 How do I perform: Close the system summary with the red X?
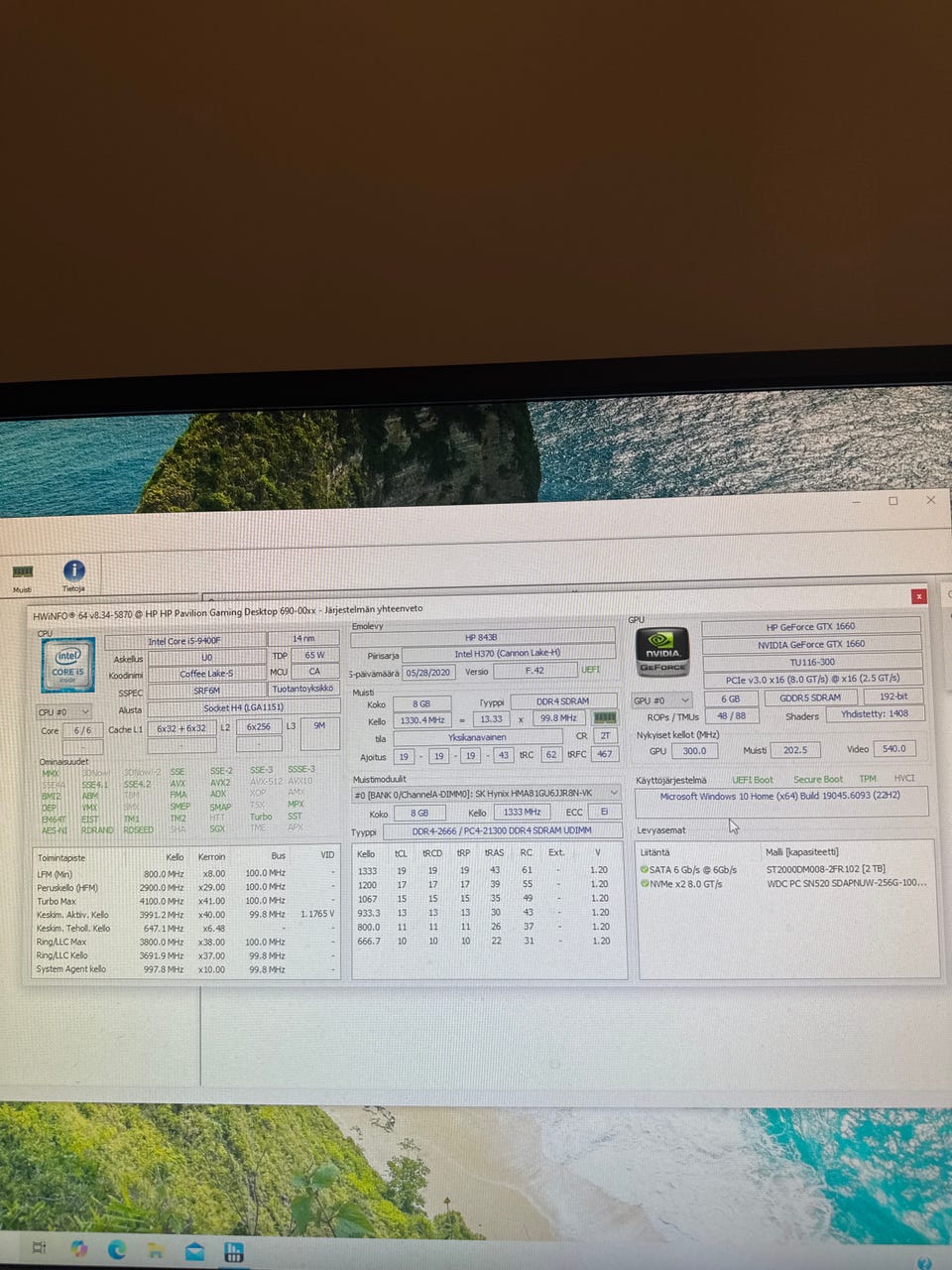(919, 596)
